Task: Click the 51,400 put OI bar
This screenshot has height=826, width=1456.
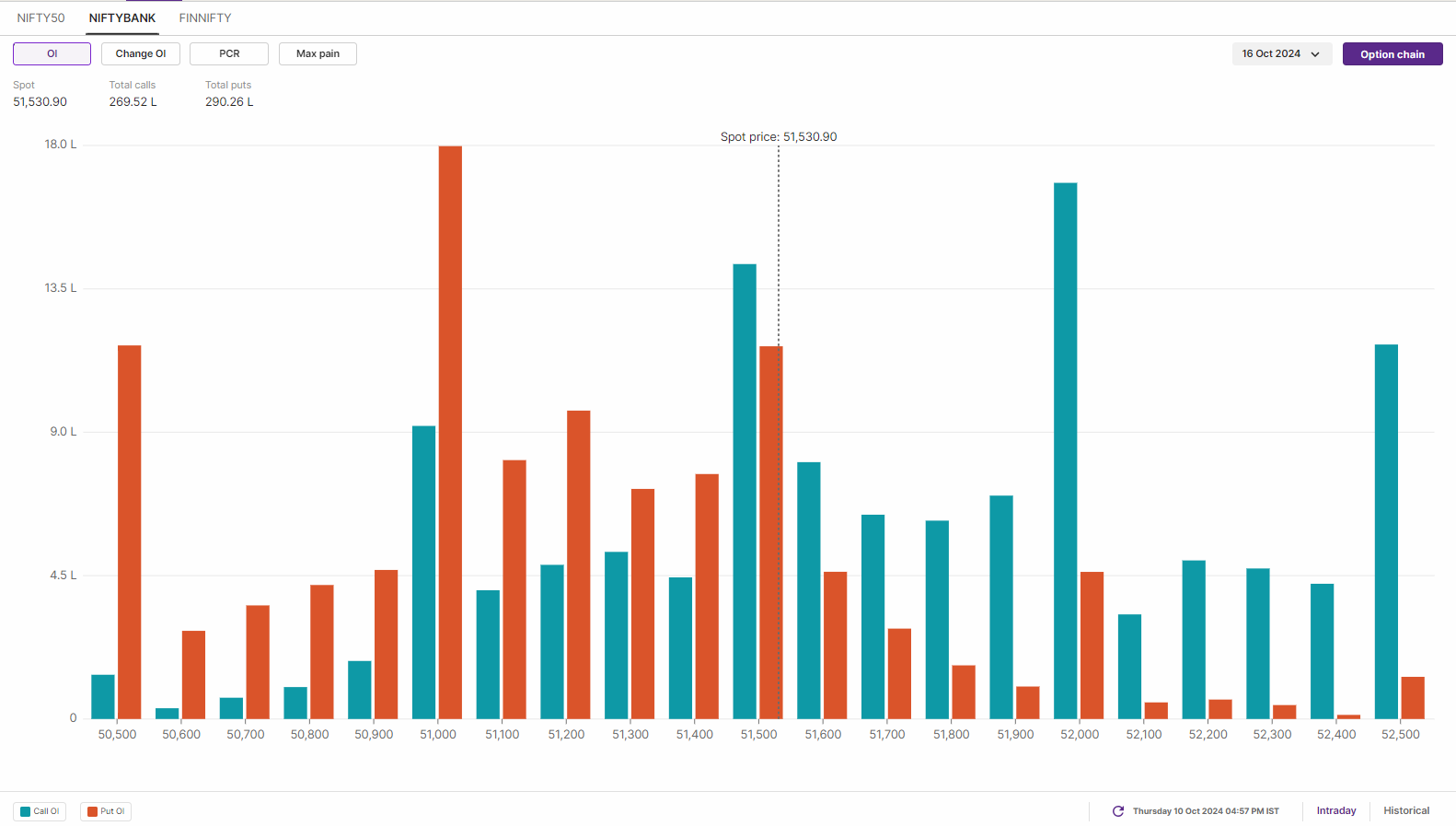Action: (x=707, y=597)
